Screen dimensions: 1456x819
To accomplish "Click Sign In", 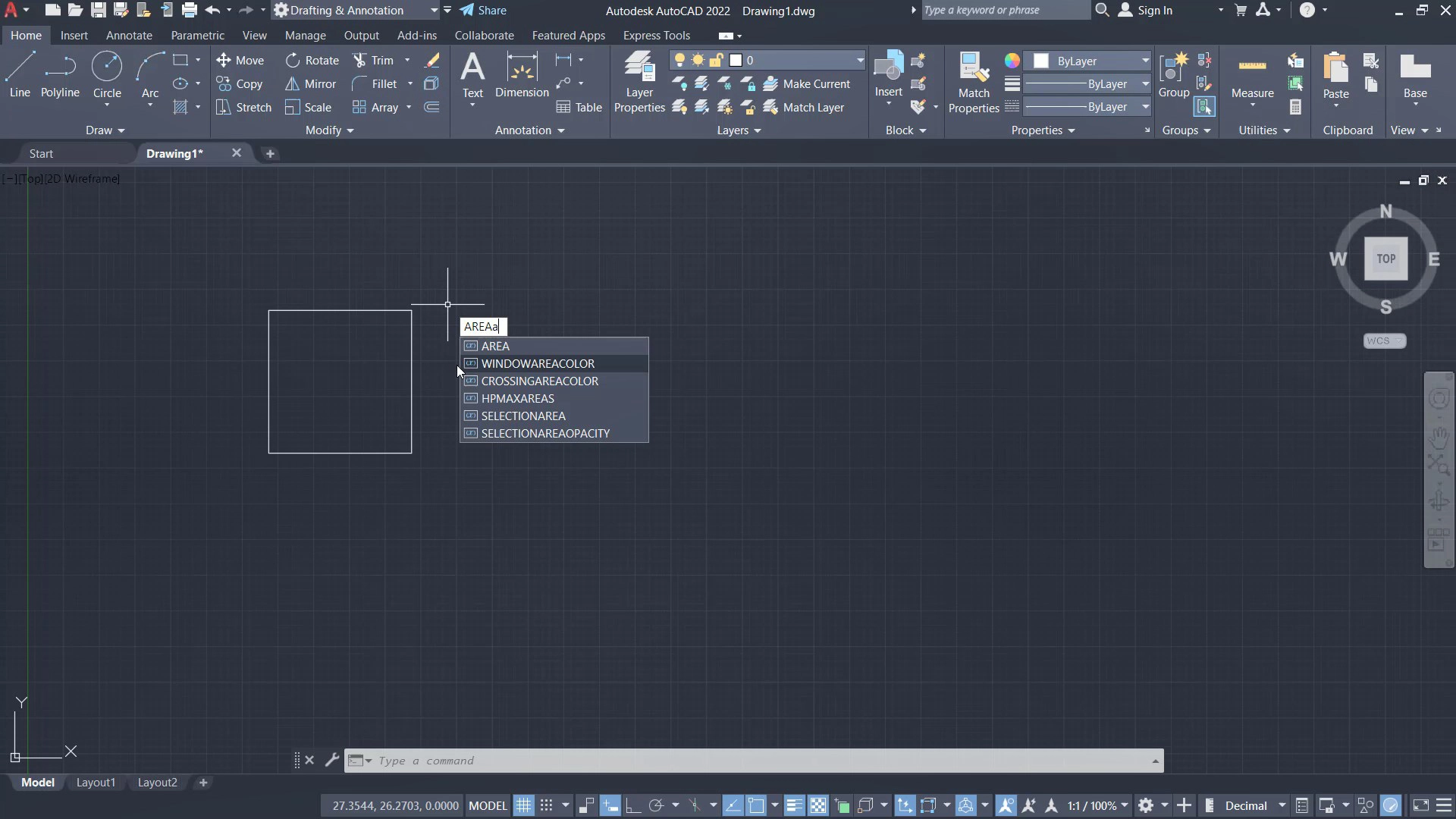I will [1146, 10].
